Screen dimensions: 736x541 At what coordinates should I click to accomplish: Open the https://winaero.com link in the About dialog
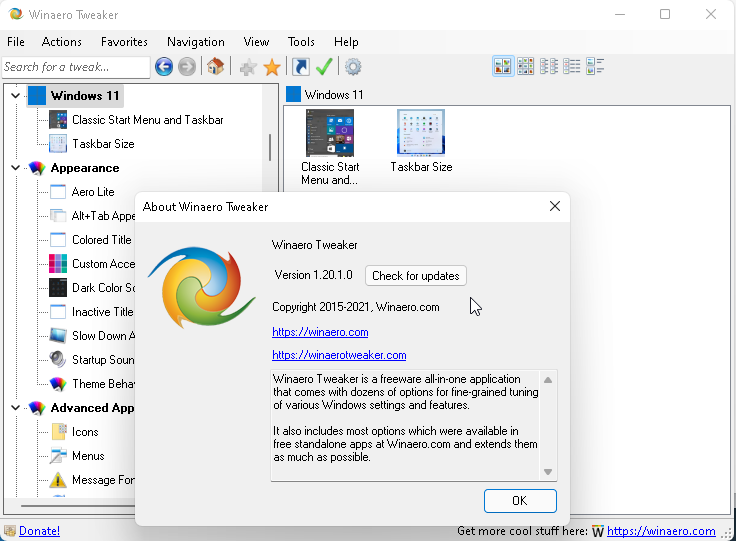320,332
